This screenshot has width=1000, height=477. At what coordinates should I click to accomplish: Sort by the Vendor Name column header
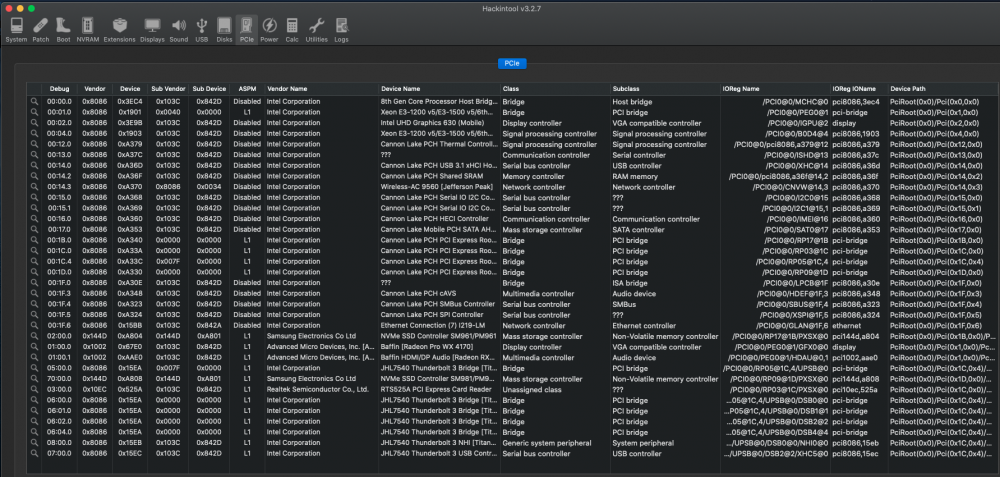[x=321, y=89]
